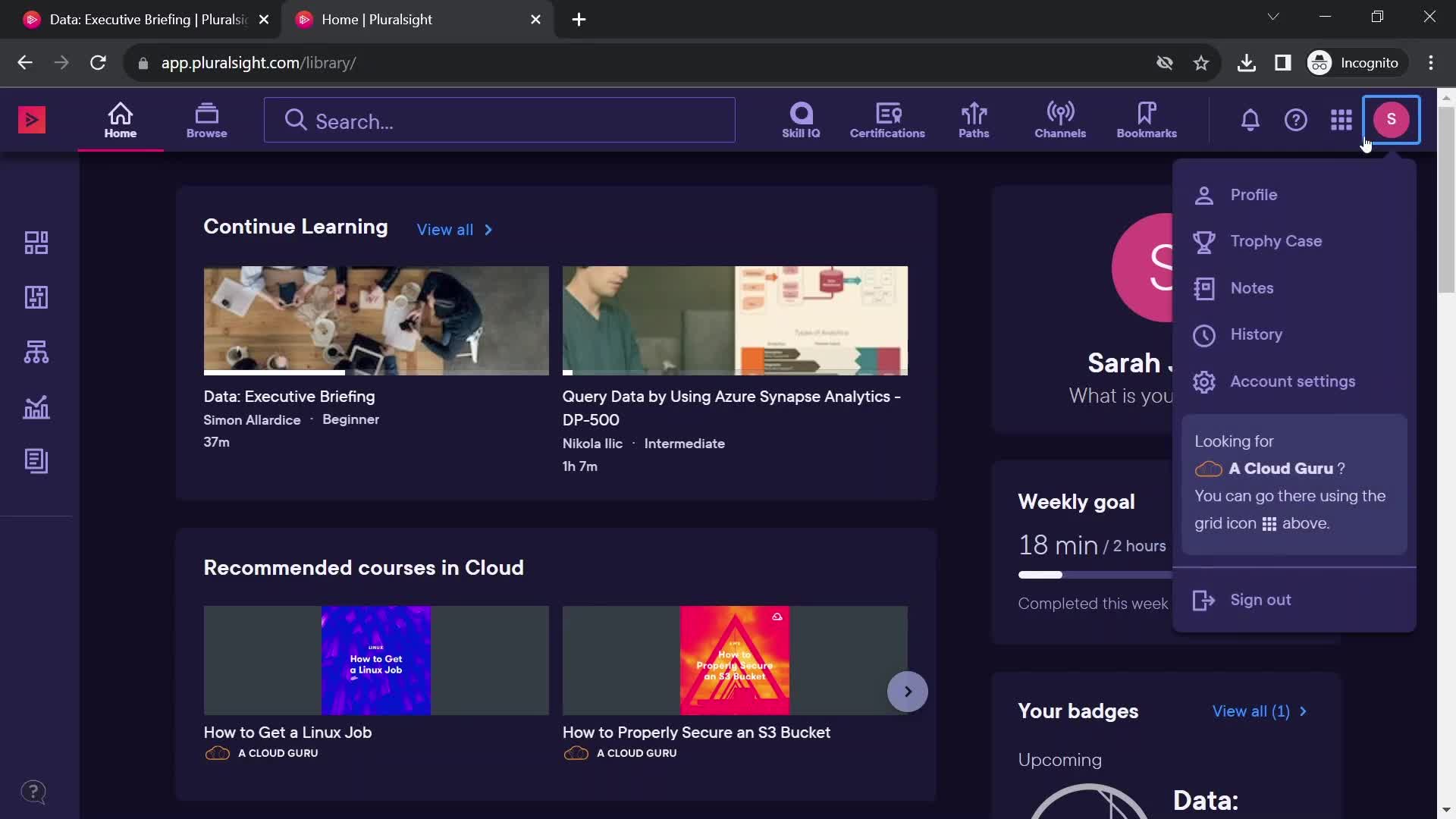Image resolution: width=1456 pixels, height=819 pixels.
Task: Open Skill IQ from top navigation
Action: click(x=801, y=121)
